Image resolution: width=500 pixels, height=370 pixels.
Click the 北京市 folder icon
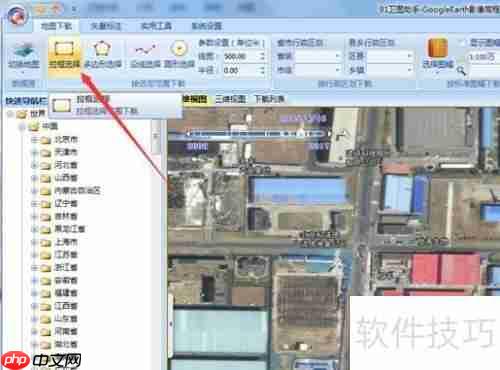[x=46, y=140]
